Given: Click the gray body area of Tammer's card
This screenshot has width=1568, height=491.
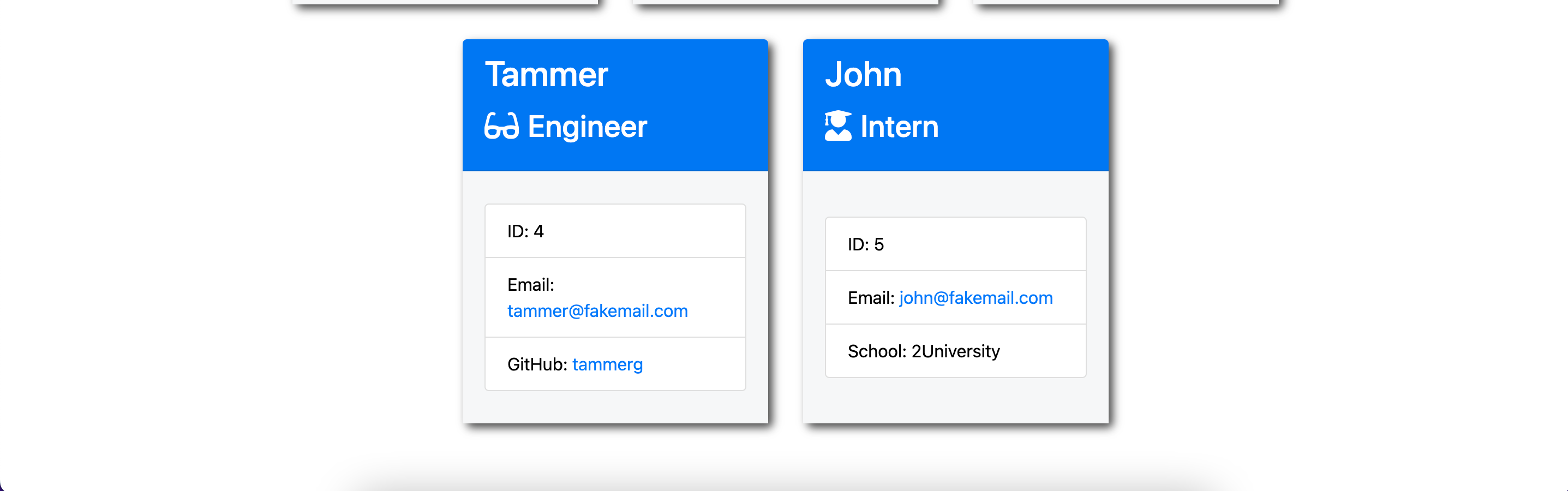Looking at the screenshot, I should 615,406.
